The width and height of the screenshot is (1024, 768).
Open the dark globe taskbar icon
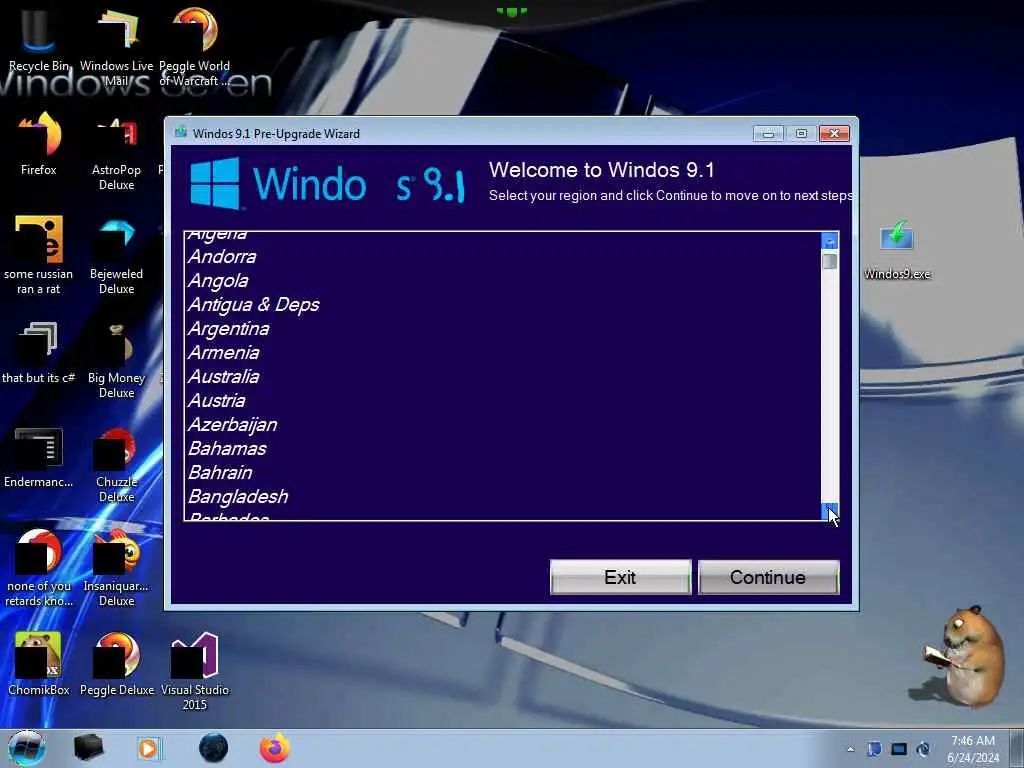[x=213, y=748]
